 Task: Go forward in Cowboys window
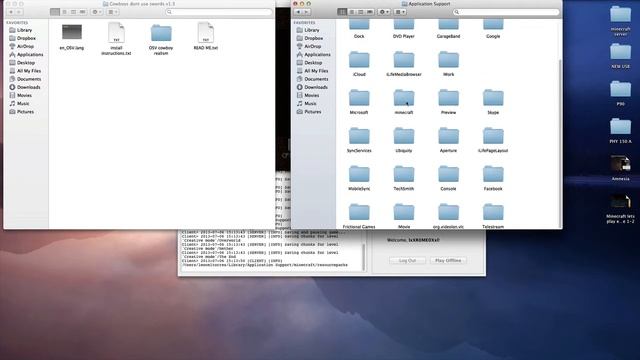click(x=19, y=12)
